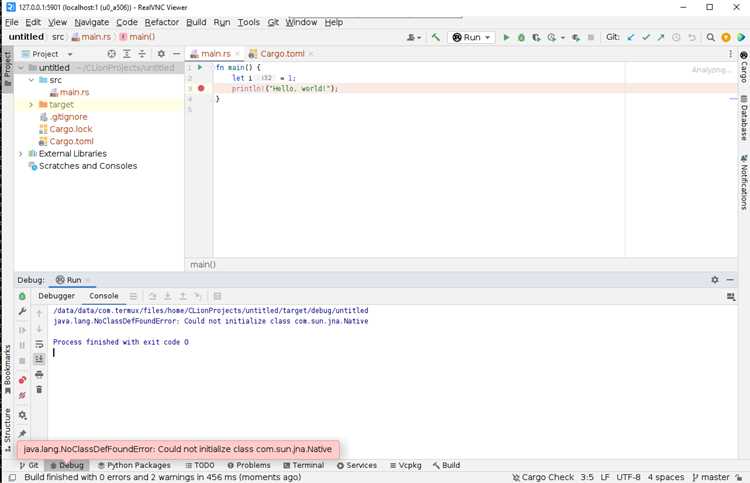750x483 pixels.
Task: Open Problems tool window
Action: point(249,465)
